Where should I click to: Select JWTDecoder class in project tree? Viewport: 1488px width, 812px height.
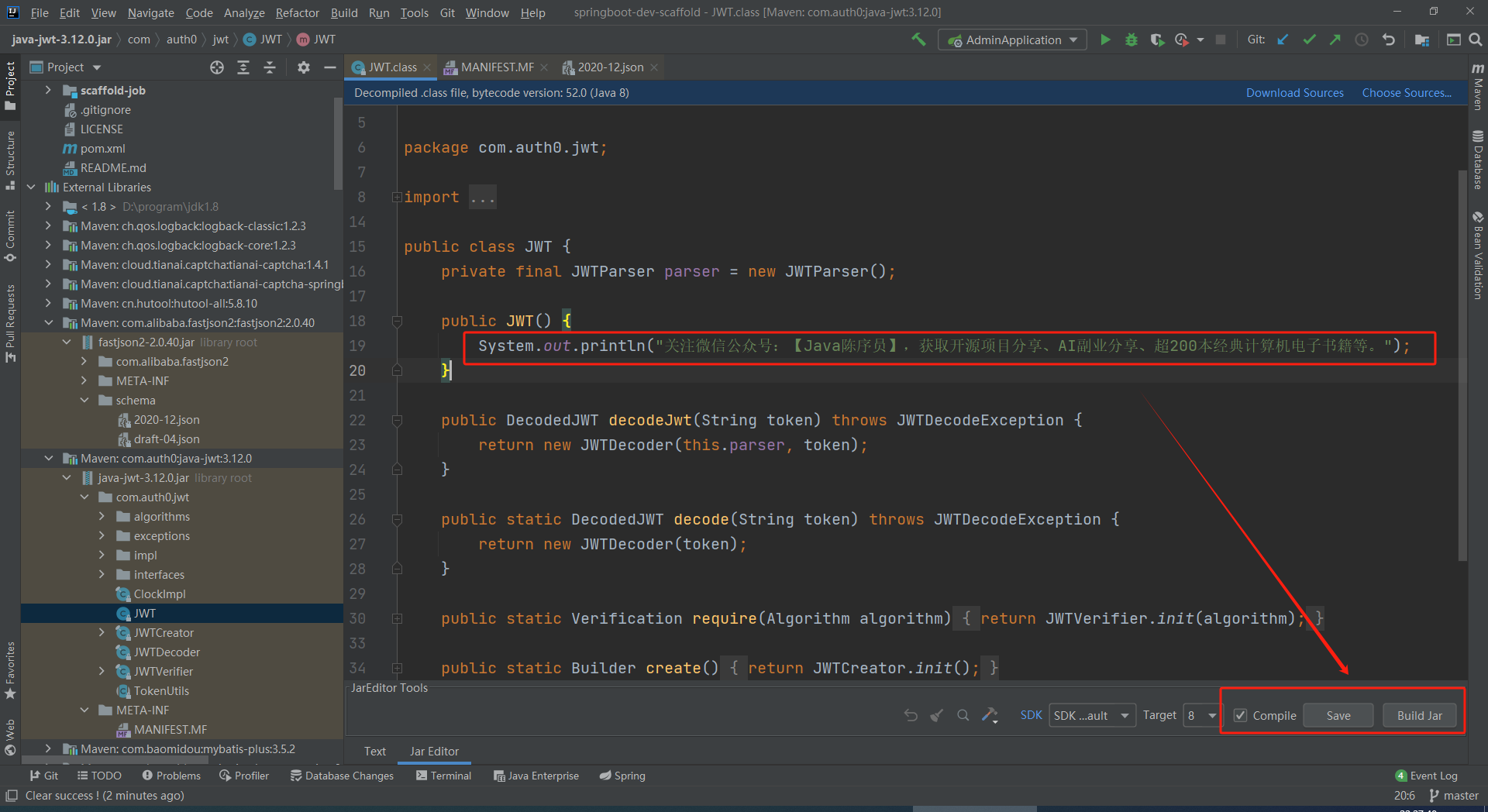[x=167, y=652]
